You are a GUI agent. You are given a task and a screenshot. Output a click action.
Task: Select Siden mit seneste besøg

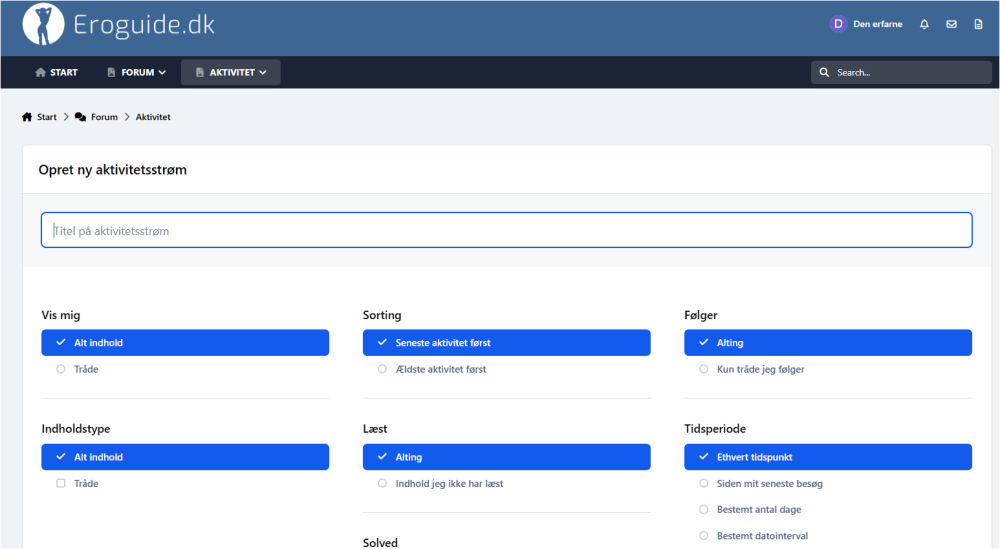[x=761, y=483]
